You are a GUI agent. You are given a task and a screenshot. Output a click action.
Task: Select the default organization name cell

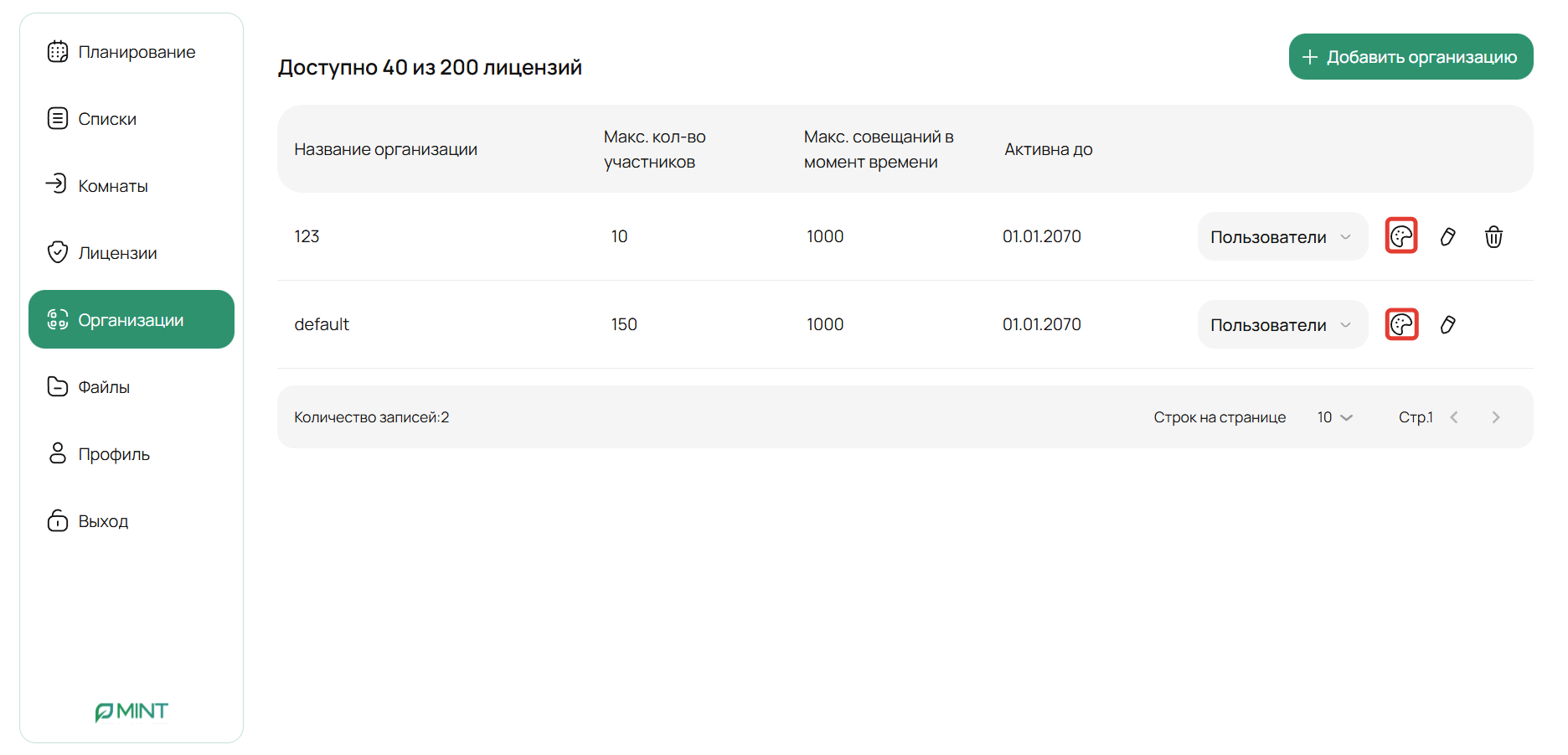322,324
